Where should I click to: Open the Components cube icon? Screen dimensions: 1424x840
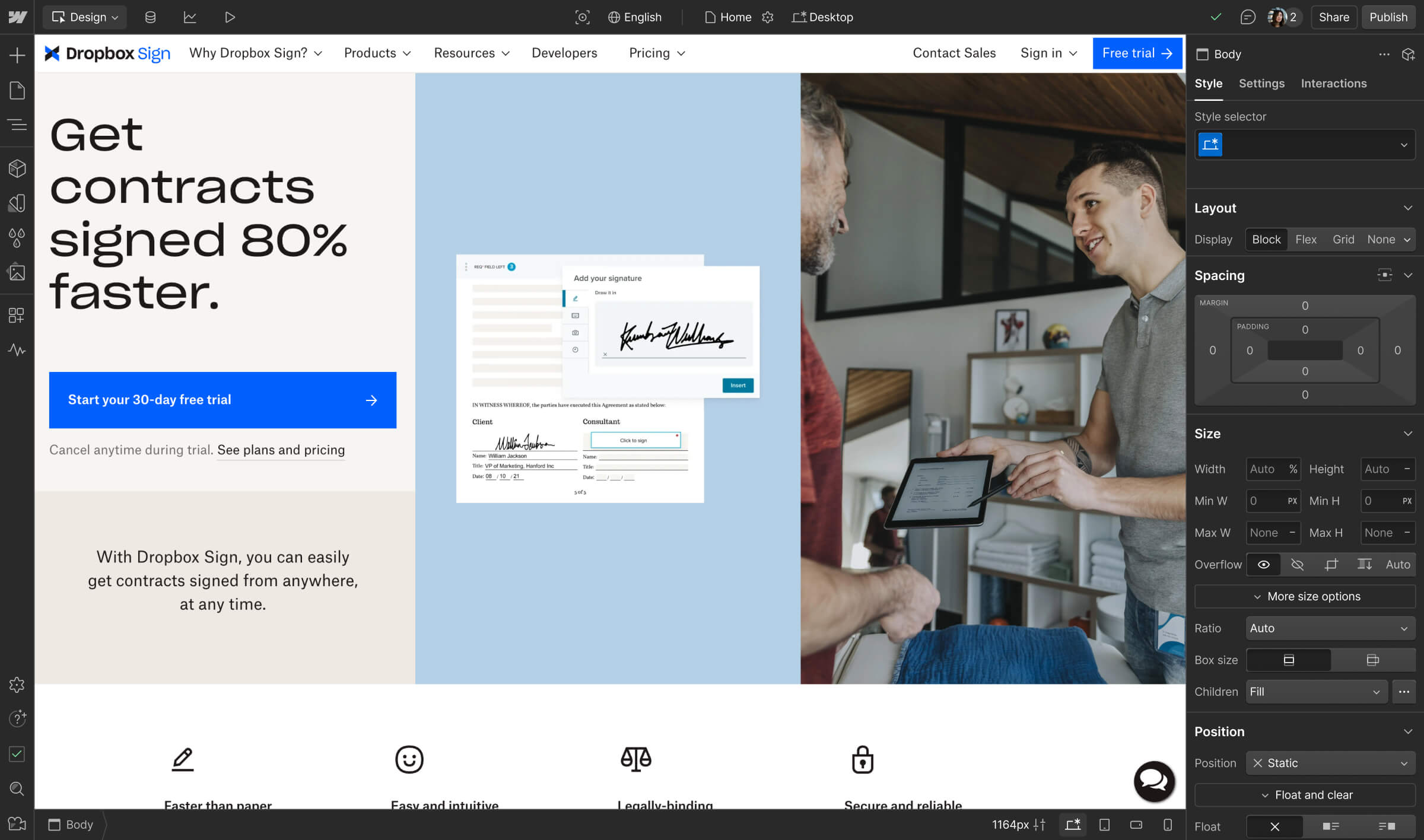point(17,168)
